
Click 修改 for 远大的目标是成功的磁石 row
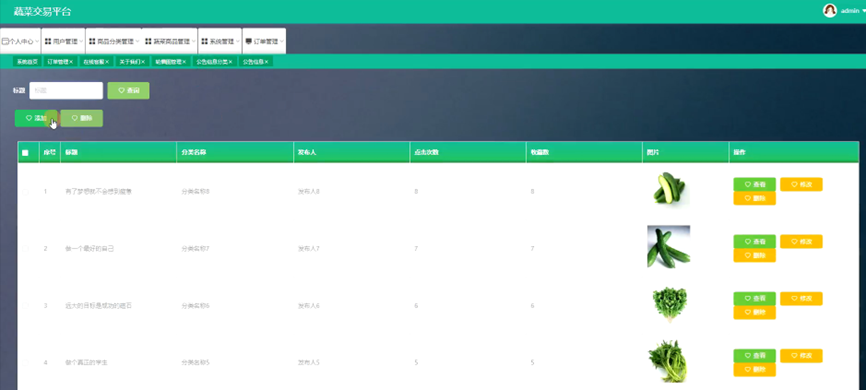(x=801, y=298)
